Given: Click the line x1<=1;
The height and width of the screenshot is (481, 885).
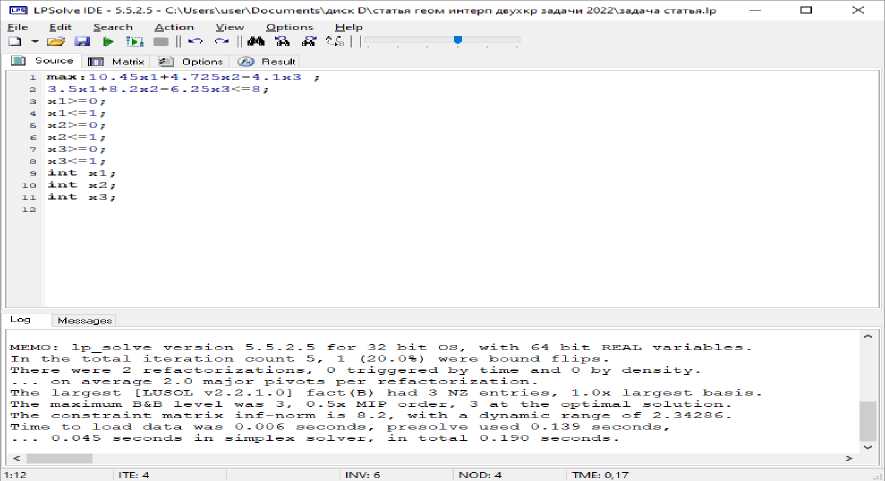Looking at the screenshot, I should point(76,113).
